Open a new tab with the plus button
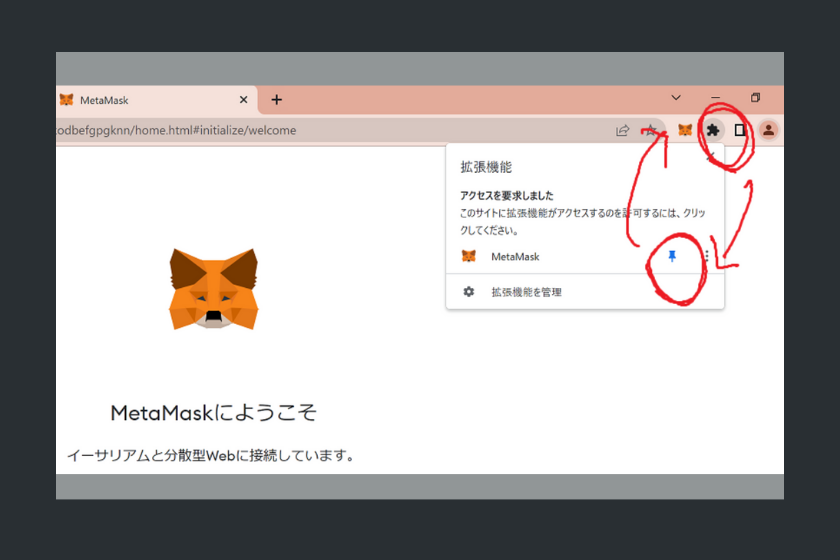840x560 pixels. [x=276, y=100]
